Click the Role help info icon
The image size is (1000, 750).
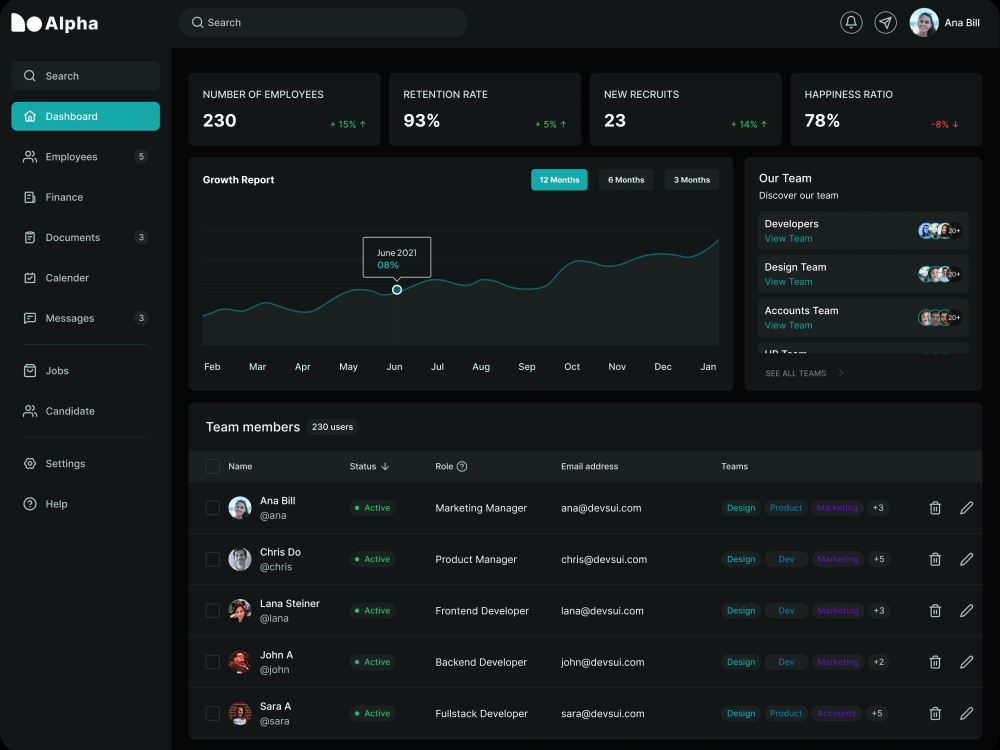coord(462,466)
